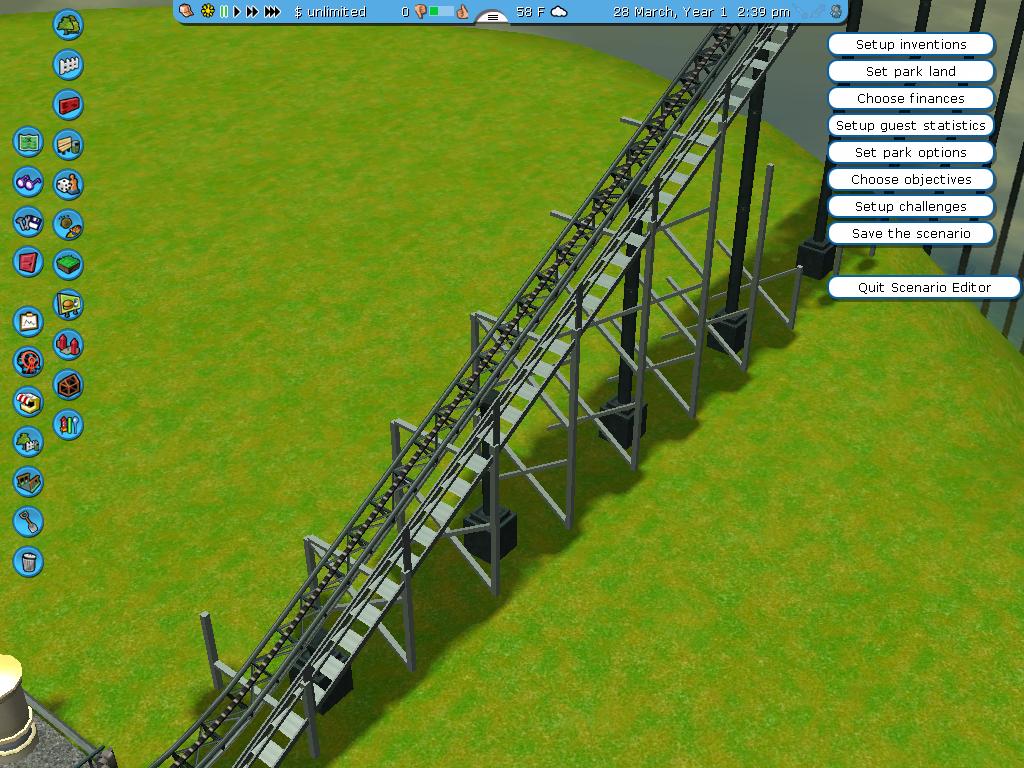Select the bench and bin path extras icon
Viewport: 1024px width, 768px height.
(x=68, y=145)
